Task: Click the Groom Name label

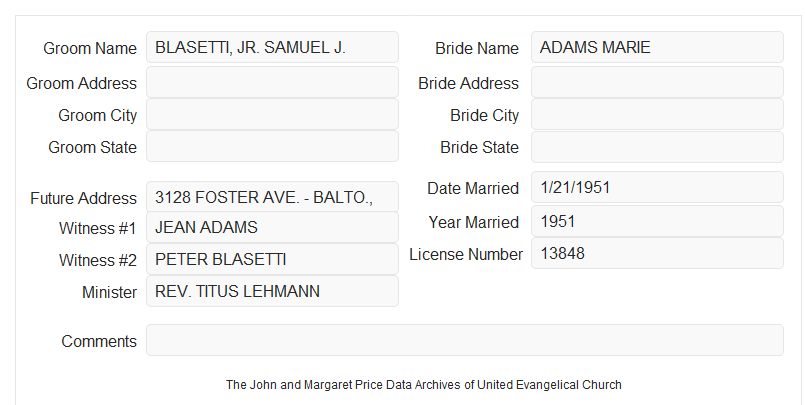Action: pyautogui.click(x=90, y=48)
